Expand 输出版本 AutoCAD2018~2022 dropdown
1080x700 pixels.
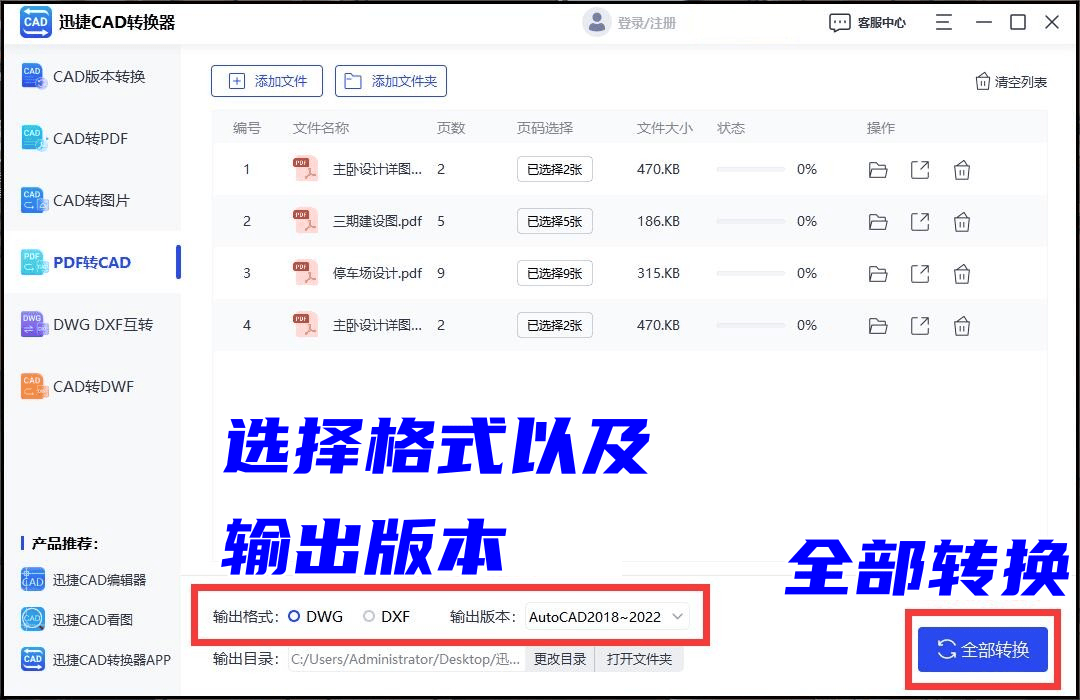coord(606,617)
